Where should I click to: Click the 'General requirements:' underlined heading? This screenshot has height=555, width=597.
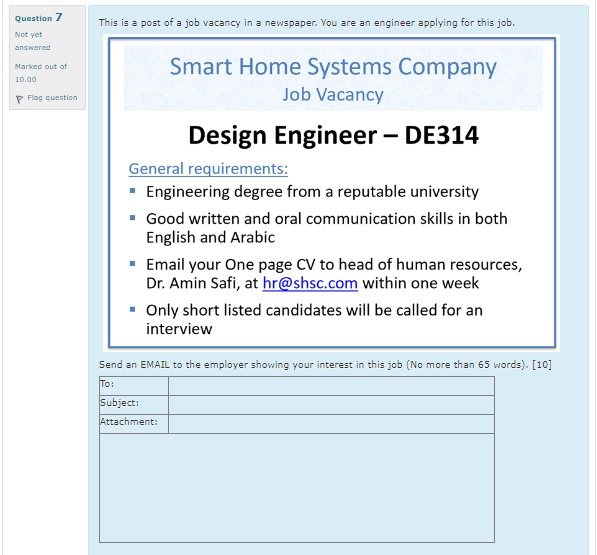208,169
